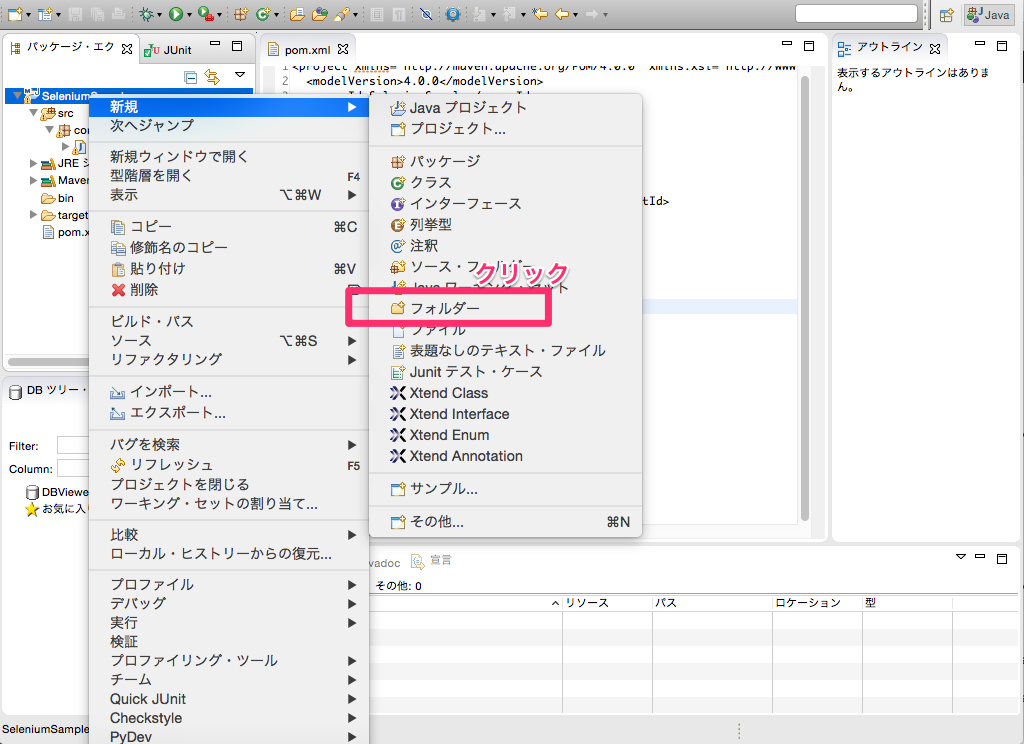Image resolution: width=1024 pixels, height=744 pixels.
Task: Click the yellow Back navigation arrow
Action: 562,14
